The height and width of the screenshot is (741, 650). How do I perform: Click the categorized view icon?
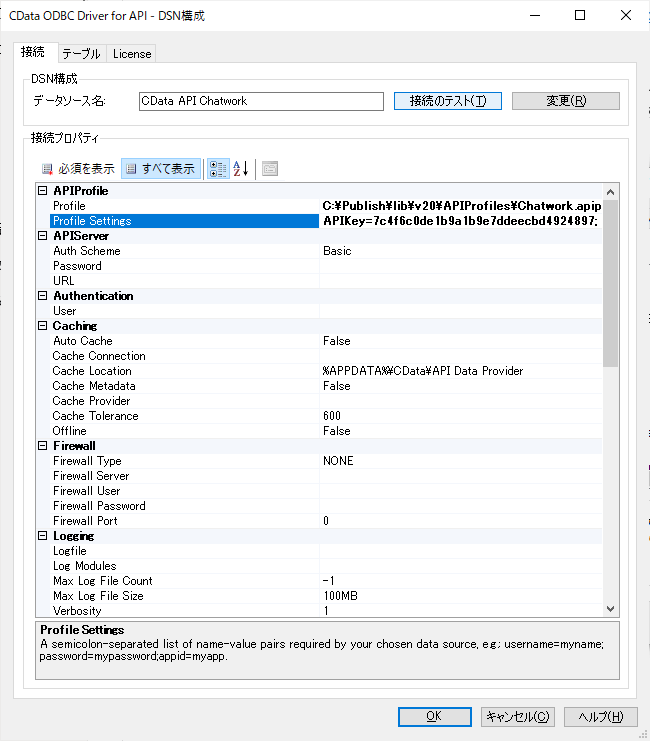218,169
